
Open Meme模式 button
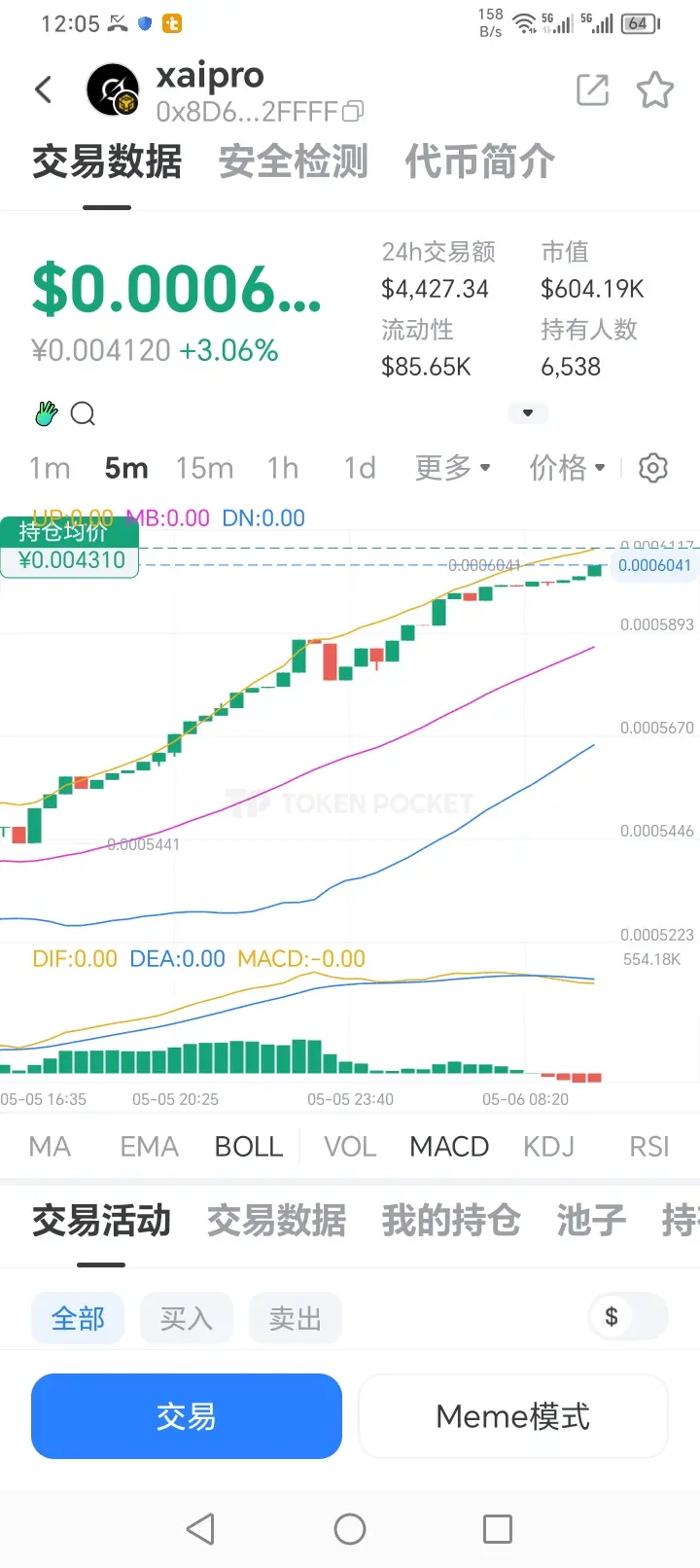[513, 1416]
